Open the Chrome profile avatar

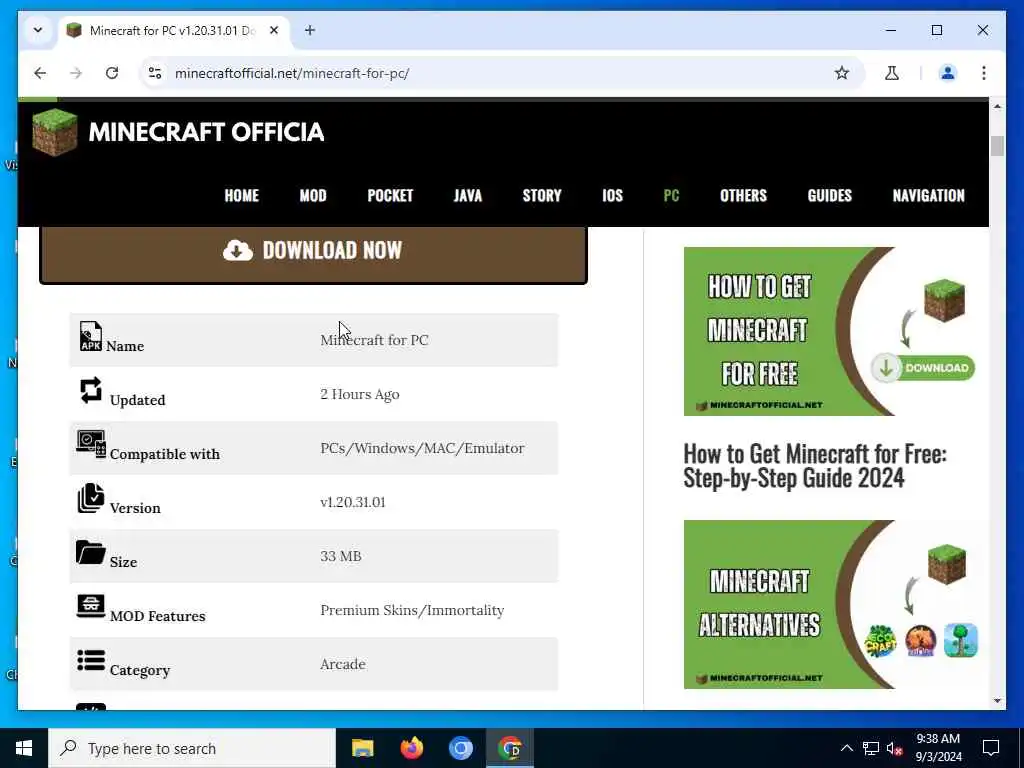click(x=948, y=73)
